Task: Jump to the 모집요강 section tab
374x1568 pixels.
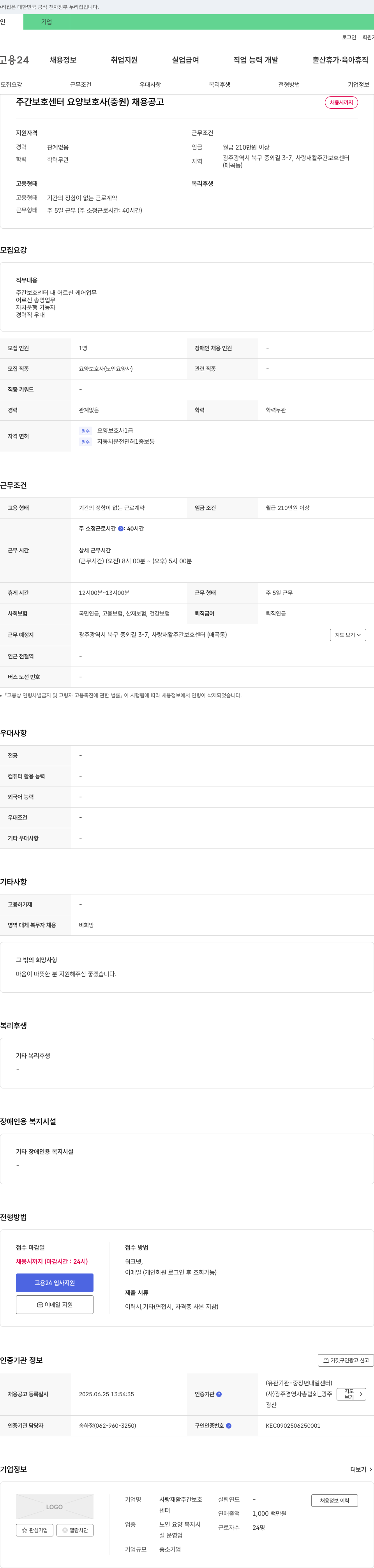Action: coord(12,85)
